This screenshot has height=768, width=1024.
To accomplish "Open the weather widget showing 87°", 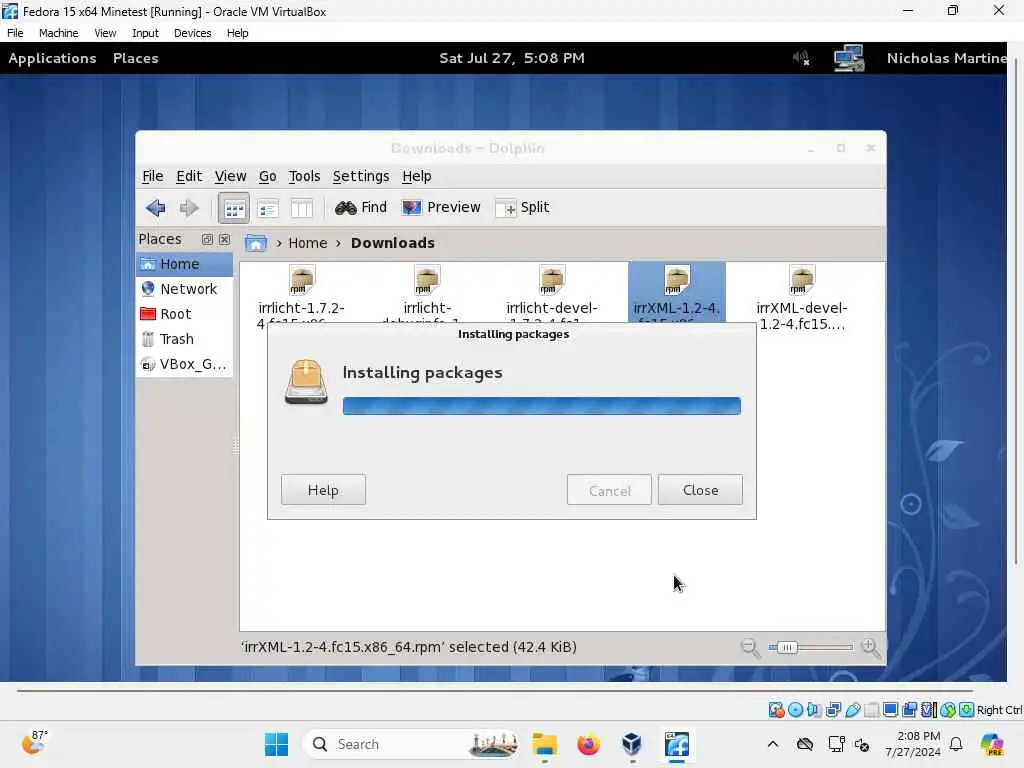I will pos(35,743).
